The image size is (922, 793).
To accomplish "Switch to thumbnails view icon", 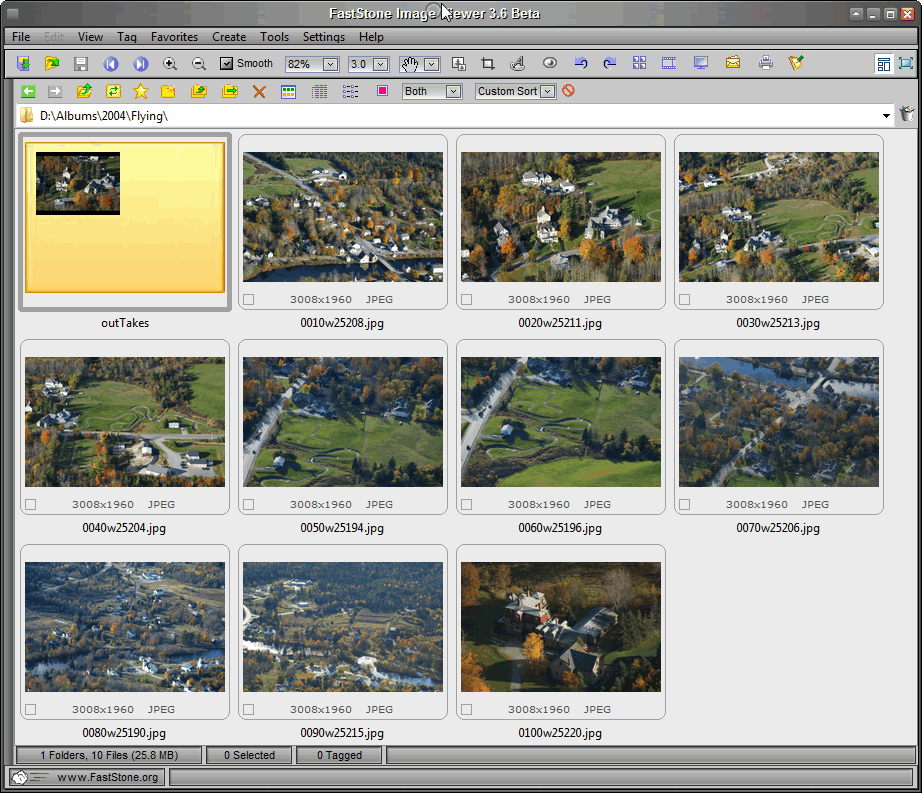I will pyautogui.click(x=288, y=92).
